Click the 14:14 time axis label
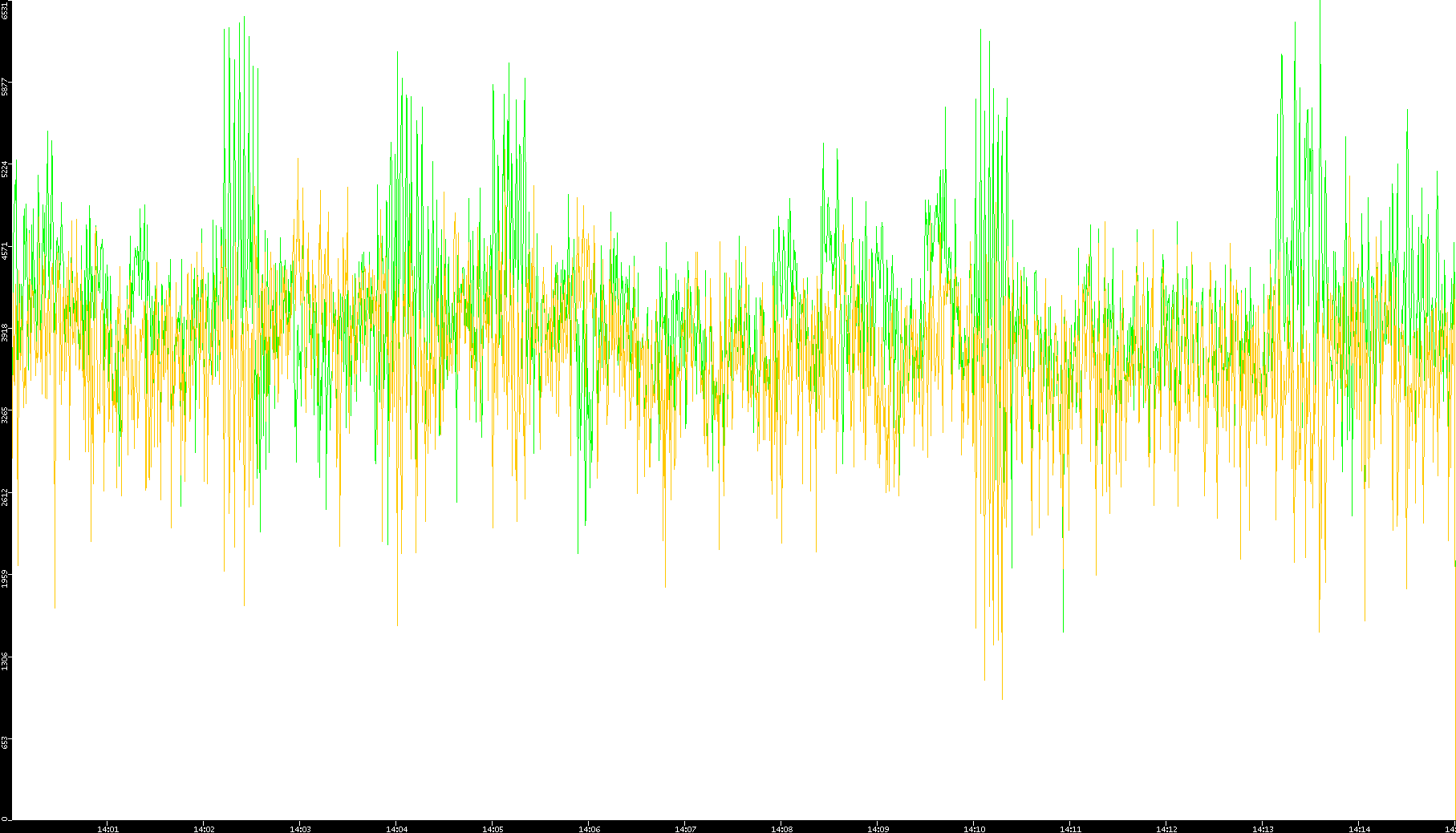Viewport: 1456px width, 833px height. [x=1359, y=829]
